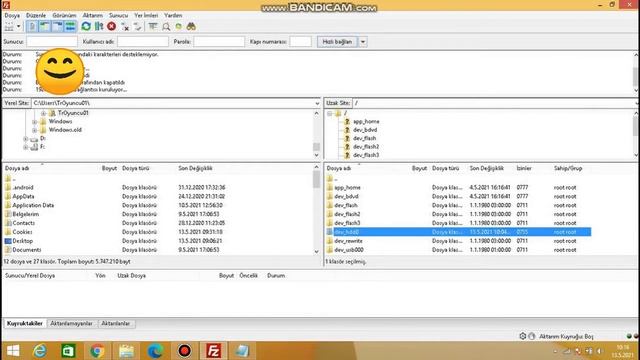Image resolution: width=640 pixels, height=360 pixels.
Task: Expand the F: drive node
Action: [26, 147]
